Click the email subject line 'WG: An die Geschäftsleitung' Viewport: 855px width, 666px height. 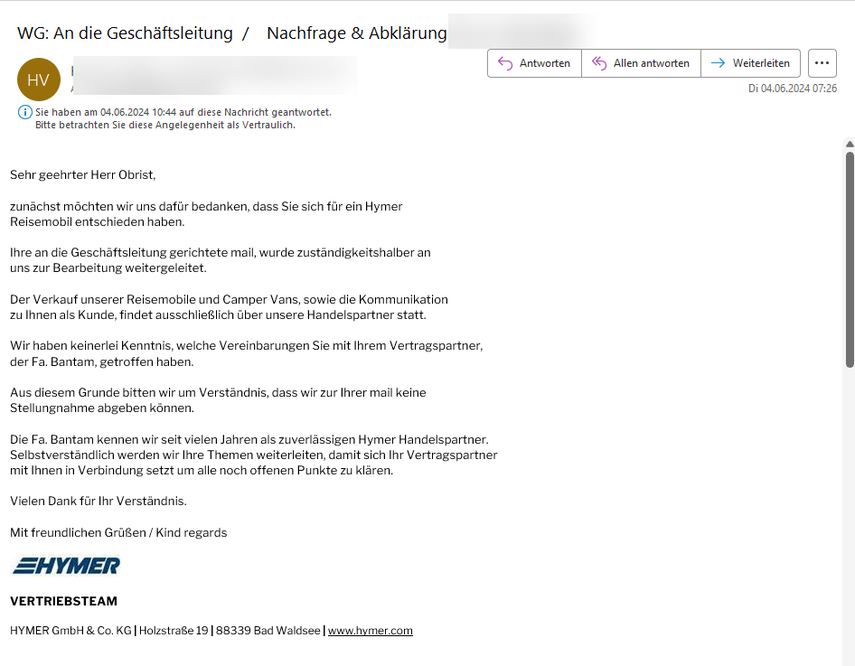pyautogui.click(x=125, y=33)
